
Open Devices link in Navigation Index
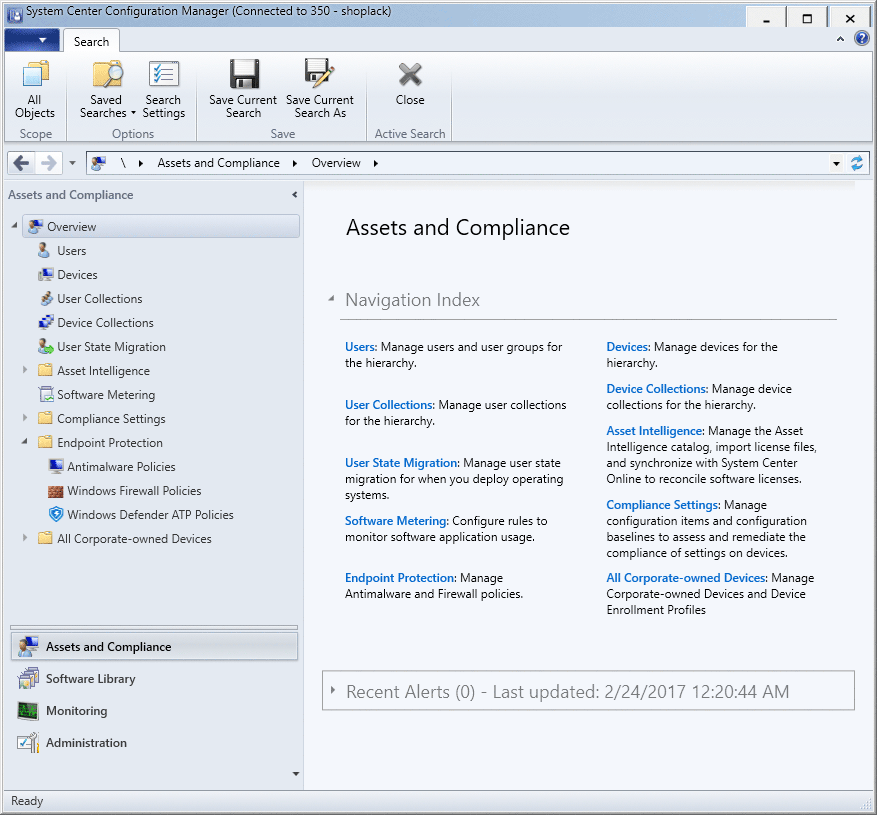(627, 347)
